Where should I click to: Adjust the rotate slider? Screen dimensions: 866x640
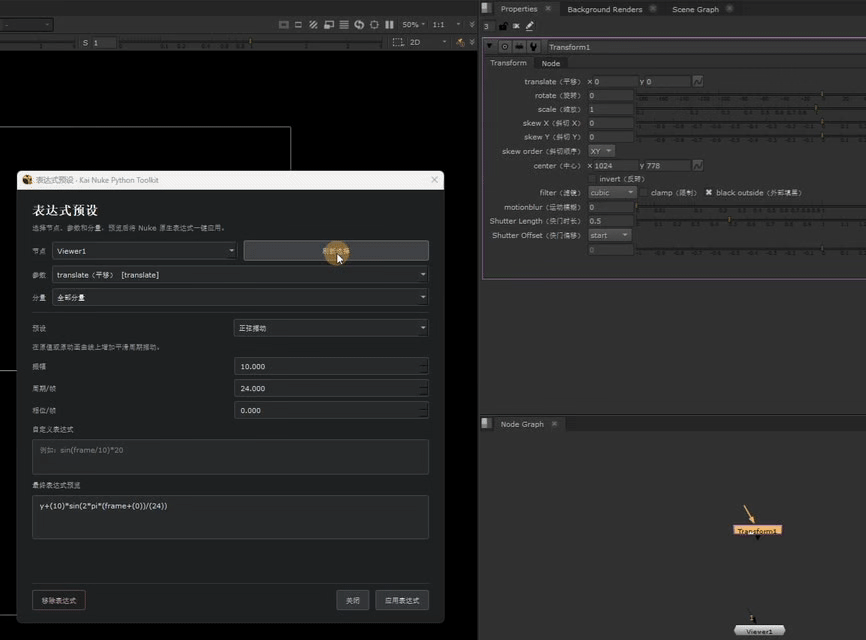click(751, 96)
